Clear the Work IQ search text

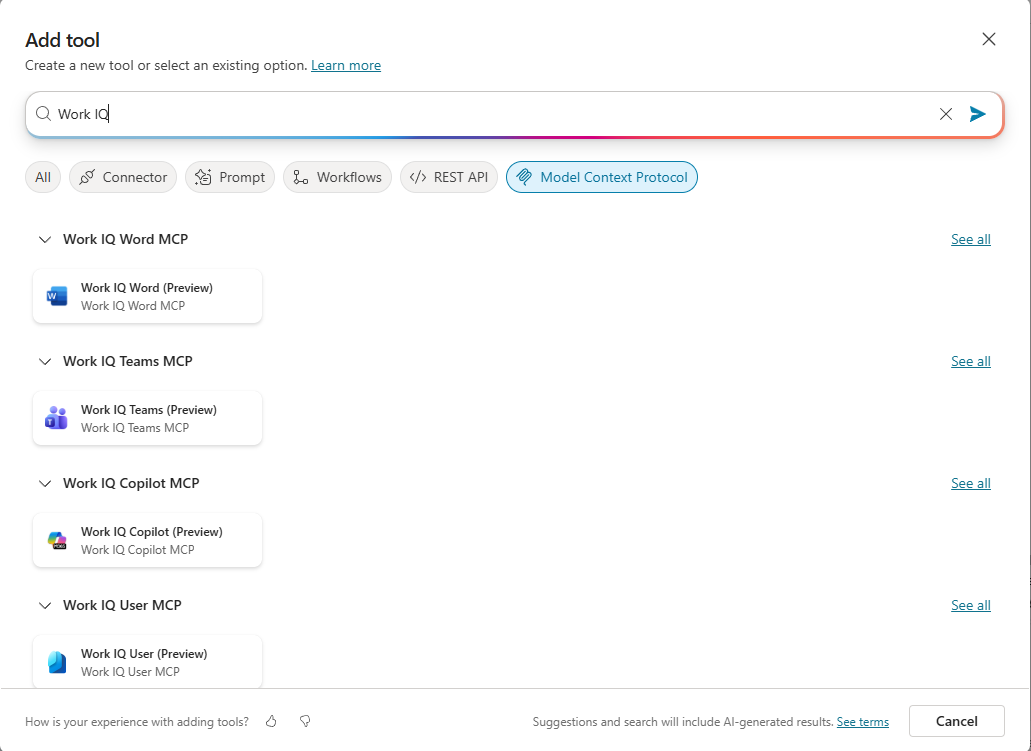(946, 114)
